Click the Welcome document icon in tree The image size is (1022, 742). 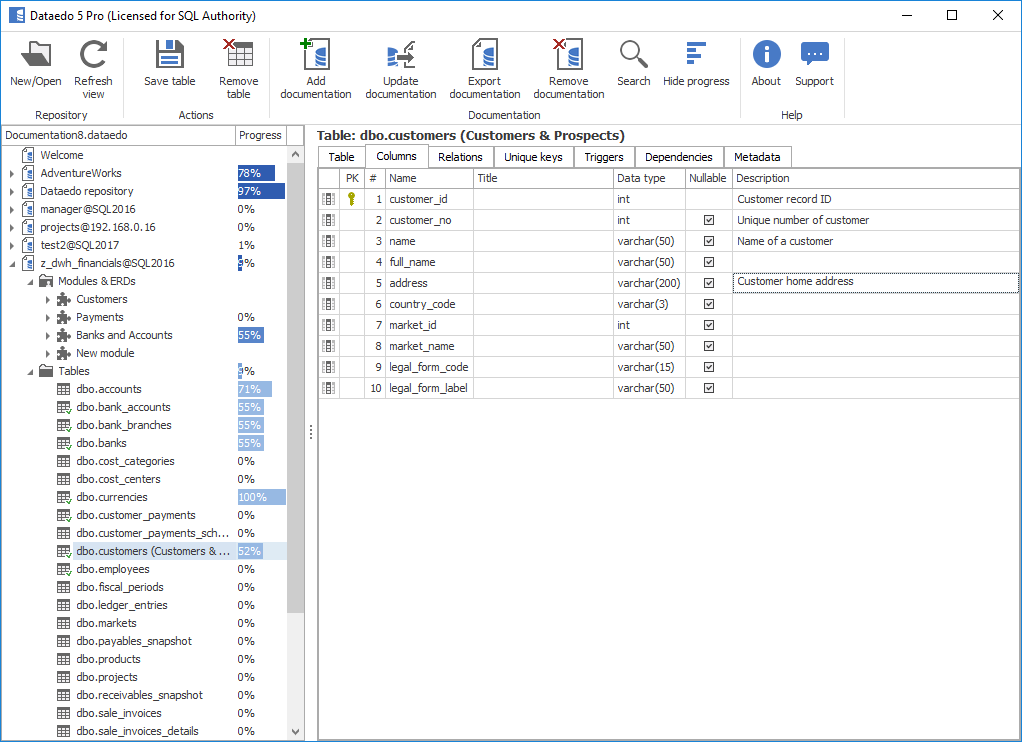pos(28,155)
